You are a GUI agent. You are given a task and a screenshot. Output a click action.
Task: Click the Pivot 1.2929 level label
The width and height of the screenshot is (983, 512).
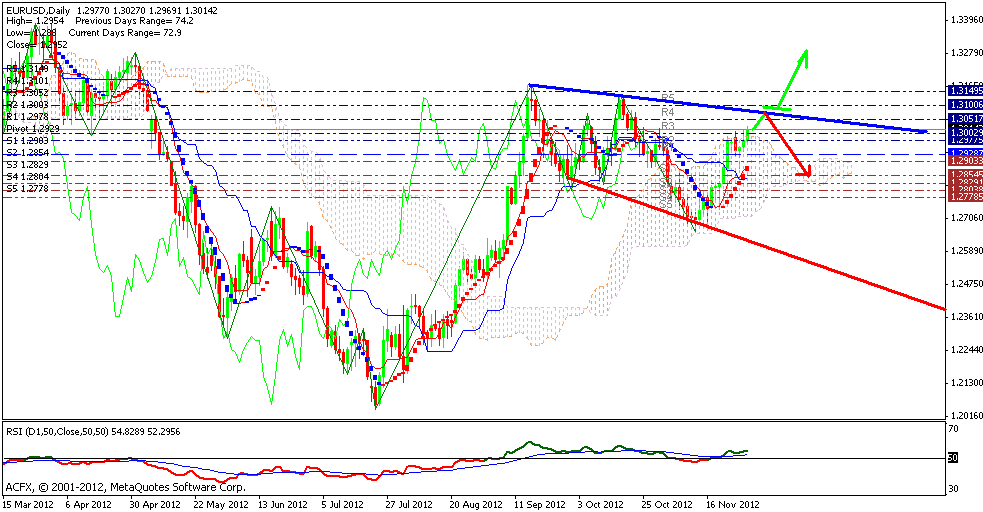(34, 130)
